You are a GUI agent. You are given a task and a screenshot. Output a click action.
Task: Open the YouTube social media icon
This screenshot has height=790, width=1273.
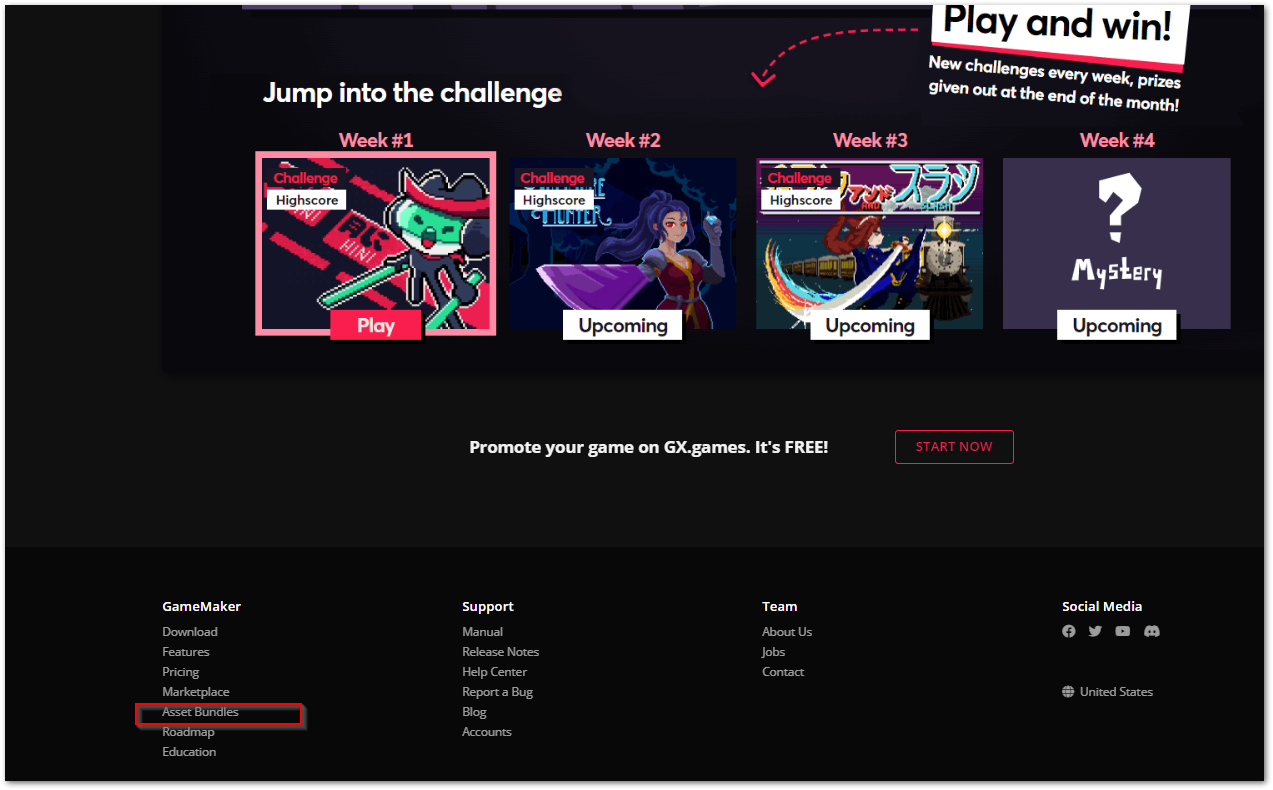(1123, 631)
